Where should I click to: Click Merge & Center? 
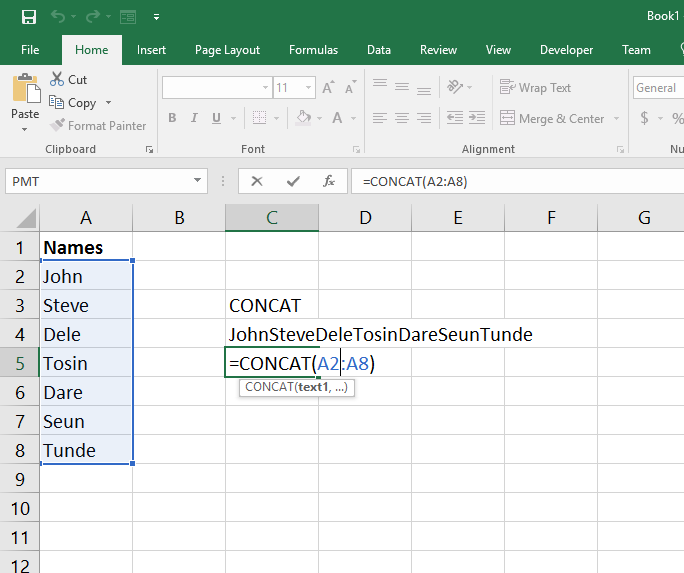pos(552,118)
